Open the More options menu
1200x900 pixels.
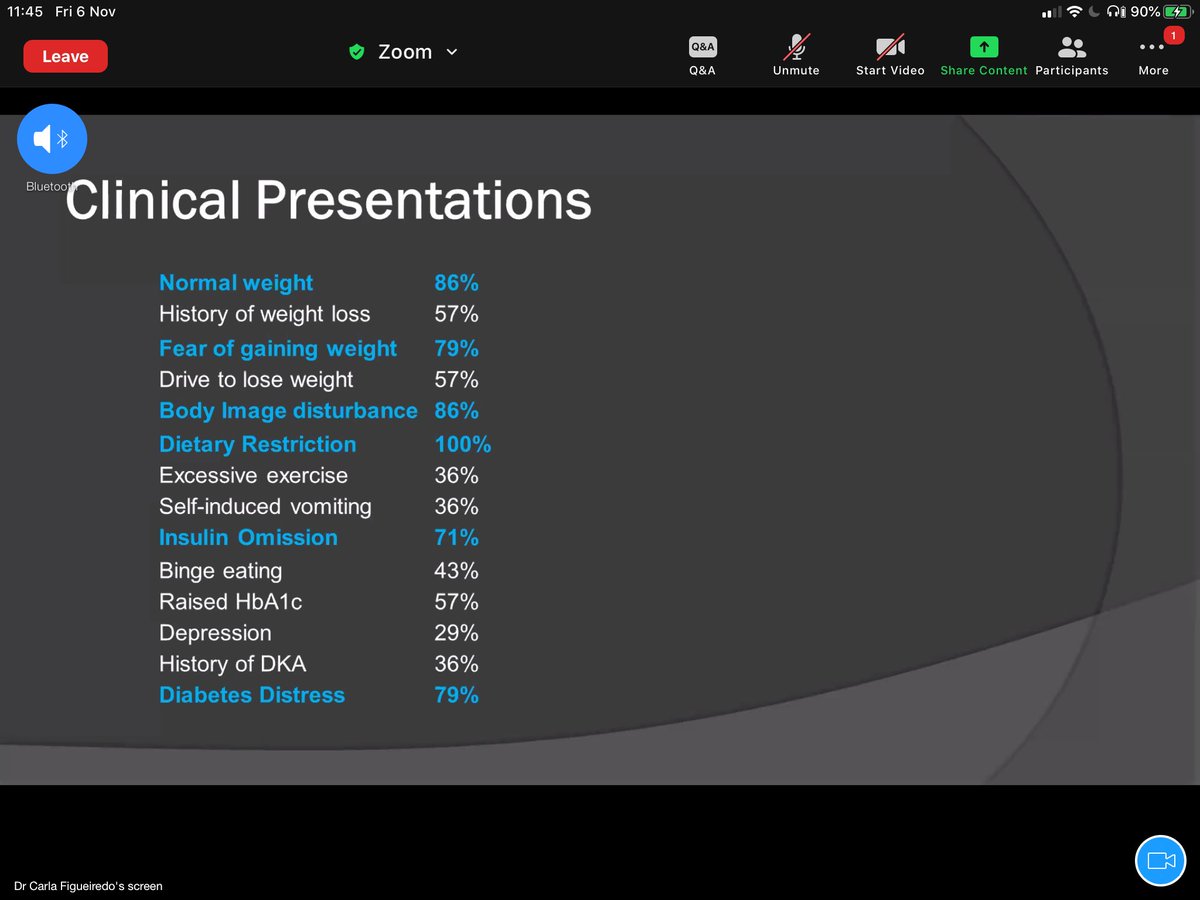[x=1153, y=56]
